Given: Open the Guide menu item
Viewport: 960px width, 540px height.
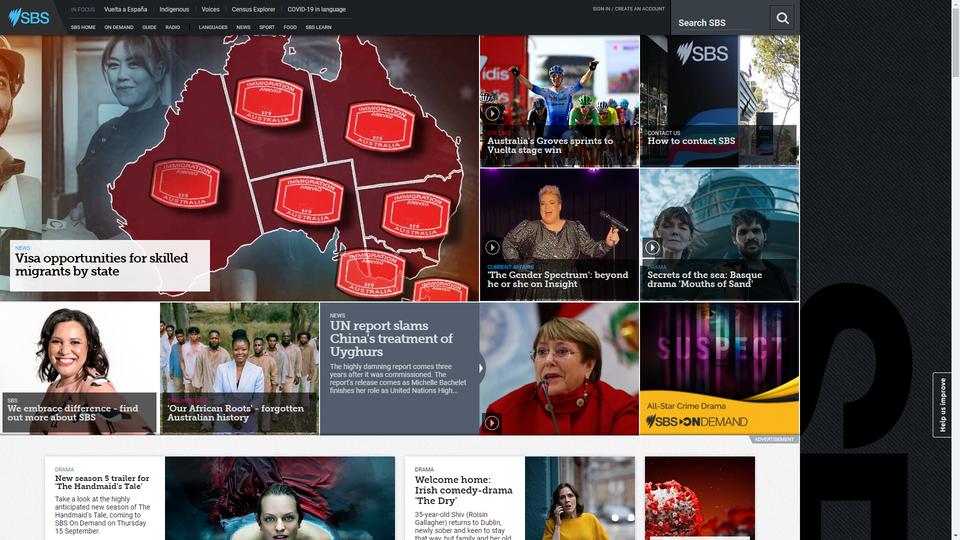Looking at the screenshot, I should point(149,28).
